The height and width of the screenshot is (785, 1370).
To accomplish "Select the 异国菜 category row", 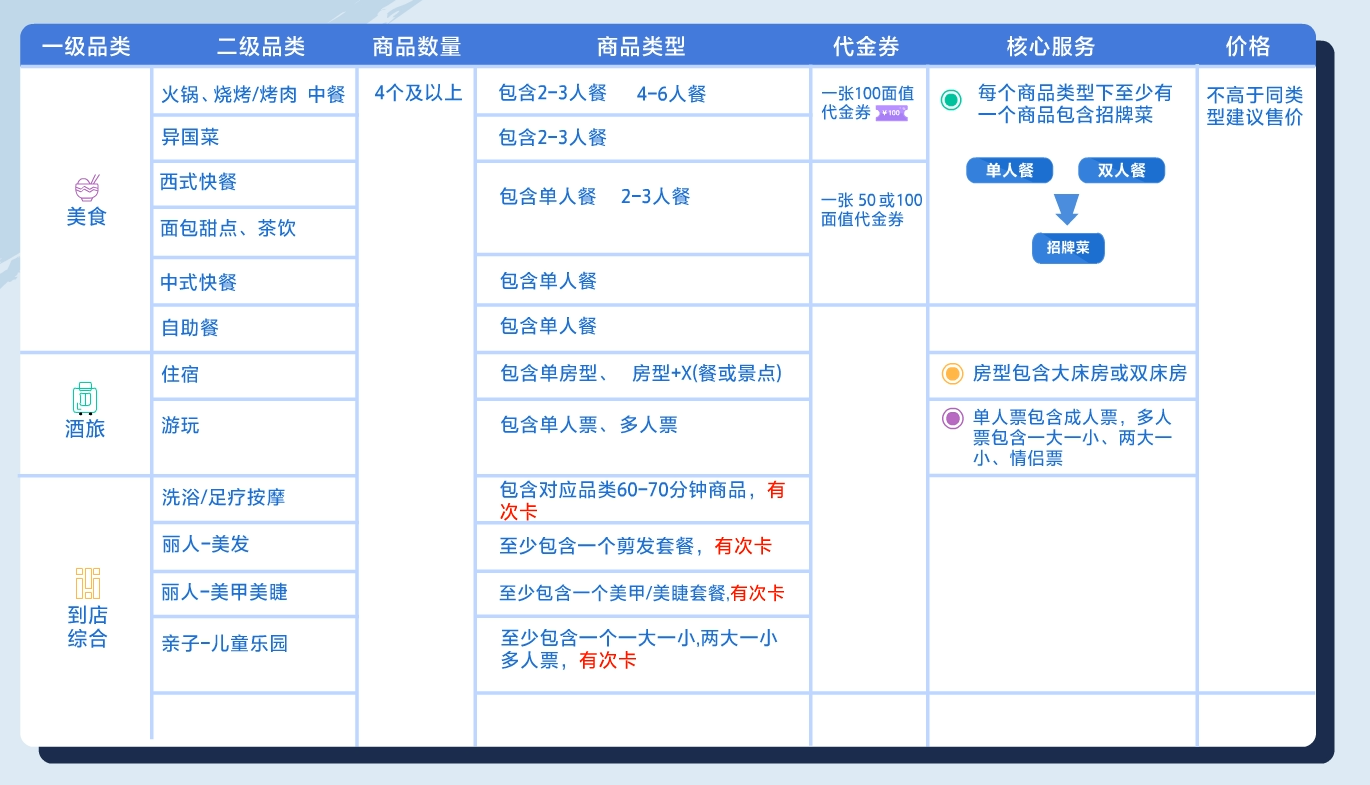I will [x=253, y=138].
